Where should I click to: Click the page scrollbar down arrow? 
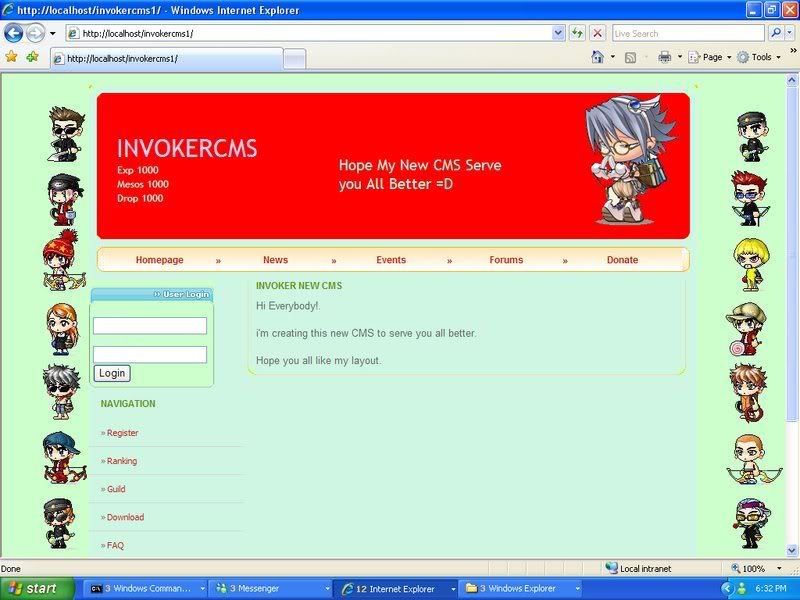(x=792, y=551)
